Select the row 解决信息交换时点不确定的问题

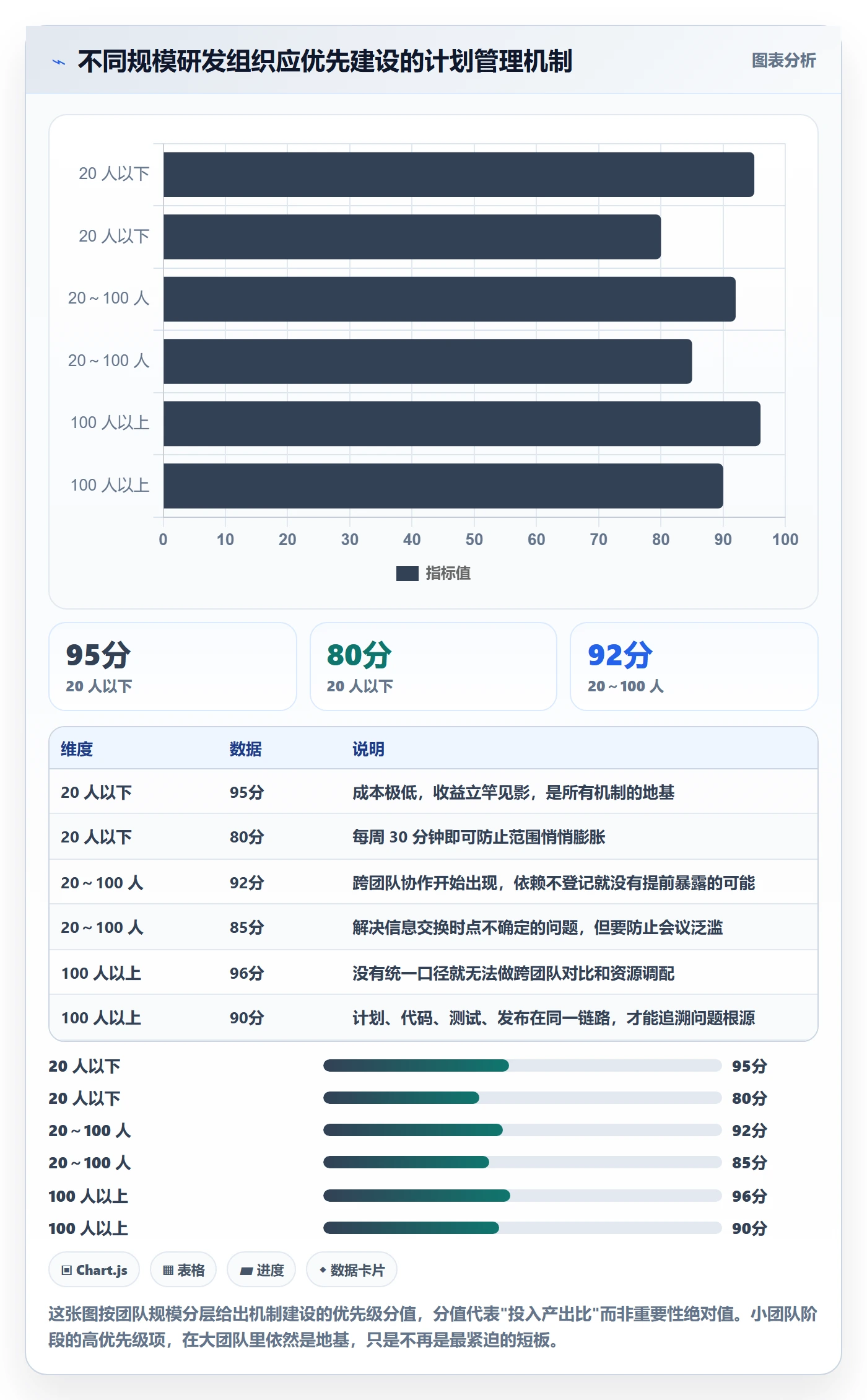[x=434, y=927]
